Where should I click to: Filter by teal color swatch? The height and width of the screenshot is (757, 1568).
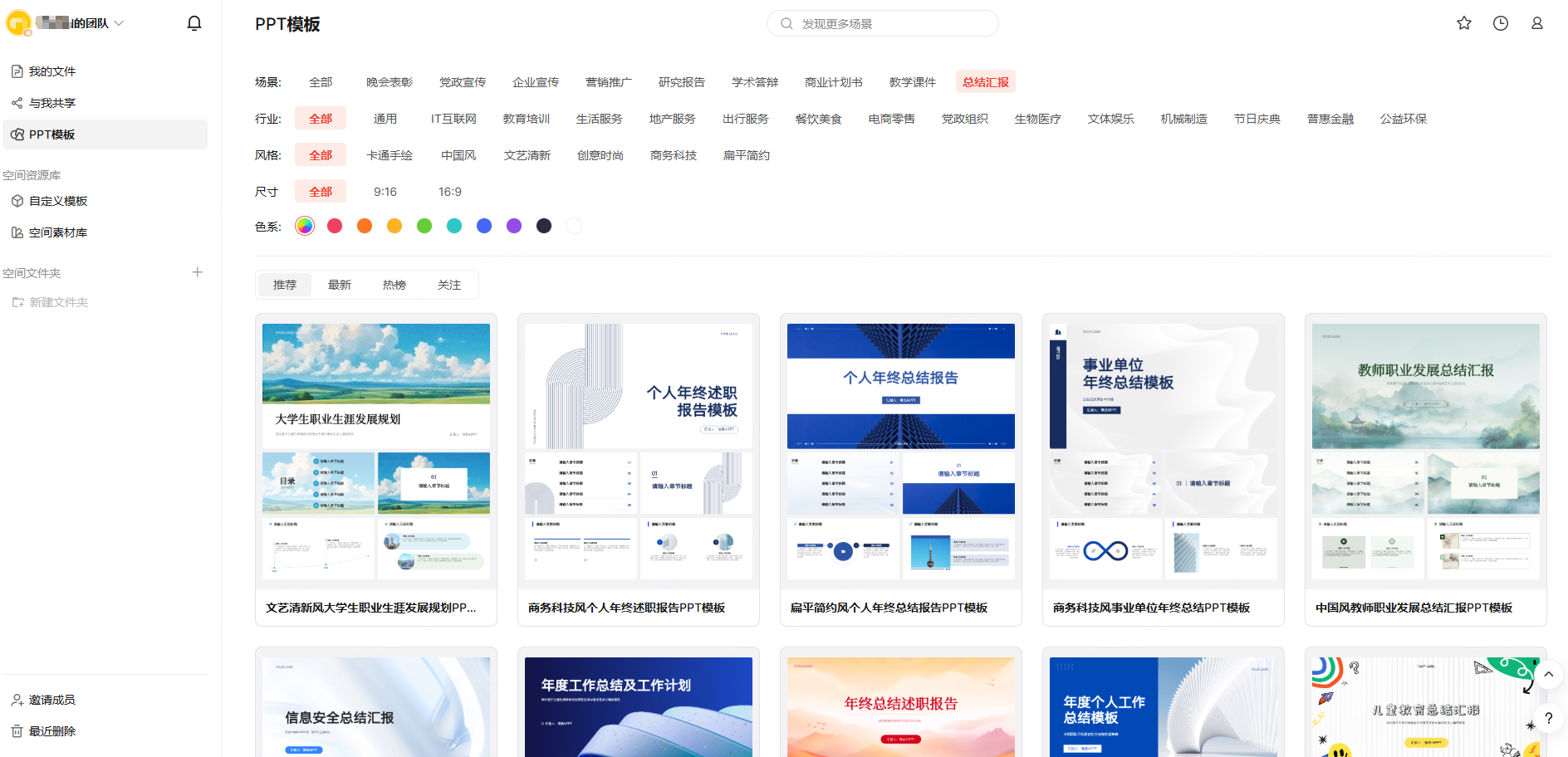tap(454, 226)
